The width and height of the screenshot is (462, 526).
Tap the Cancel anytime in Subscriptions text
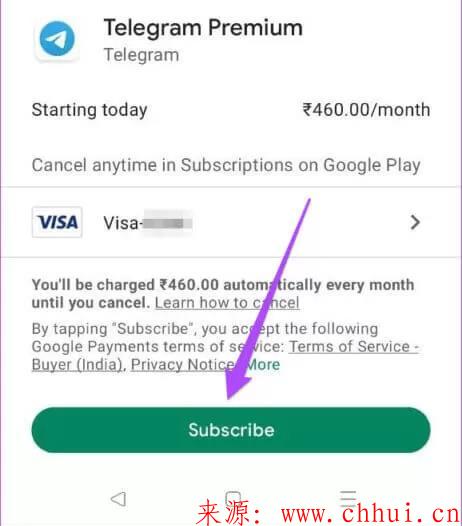click(226, 165)
